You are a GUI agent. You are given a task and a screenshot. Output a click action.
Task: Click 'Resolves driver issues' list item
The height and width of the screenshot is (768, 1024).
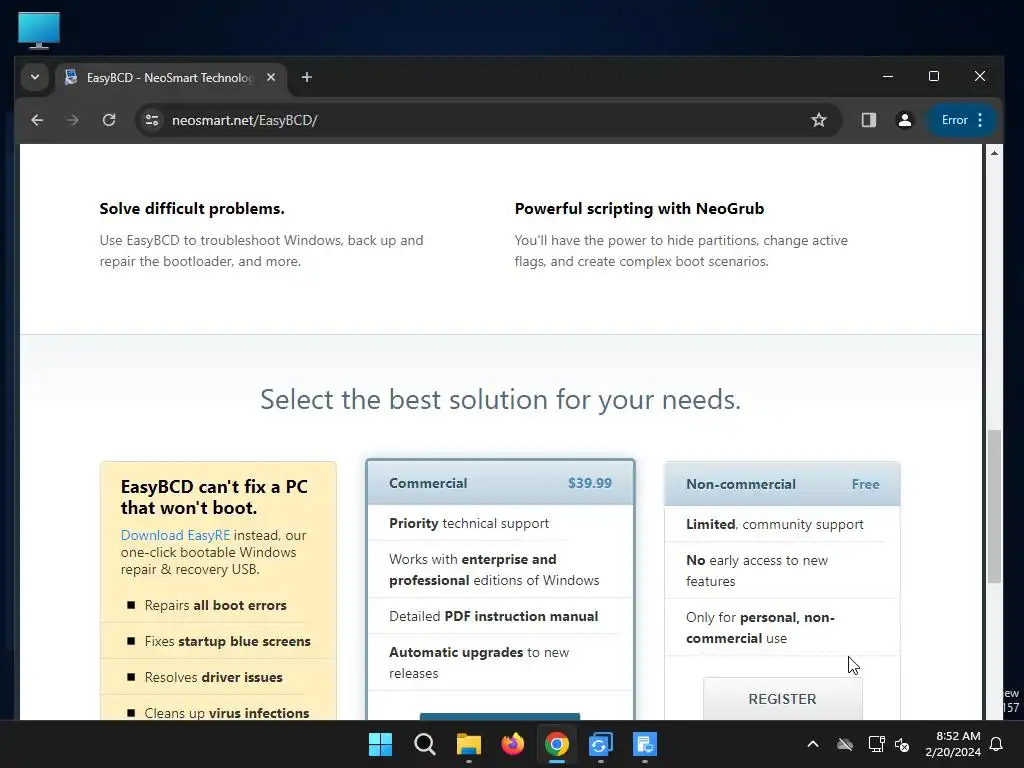tap(214, 677)
